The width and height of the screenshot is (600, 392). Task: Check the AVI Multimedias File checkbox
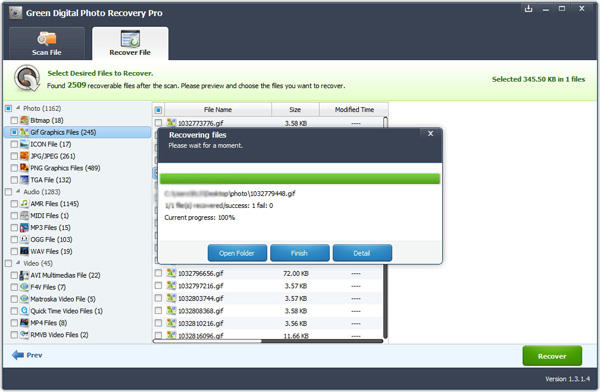point(14,275)
